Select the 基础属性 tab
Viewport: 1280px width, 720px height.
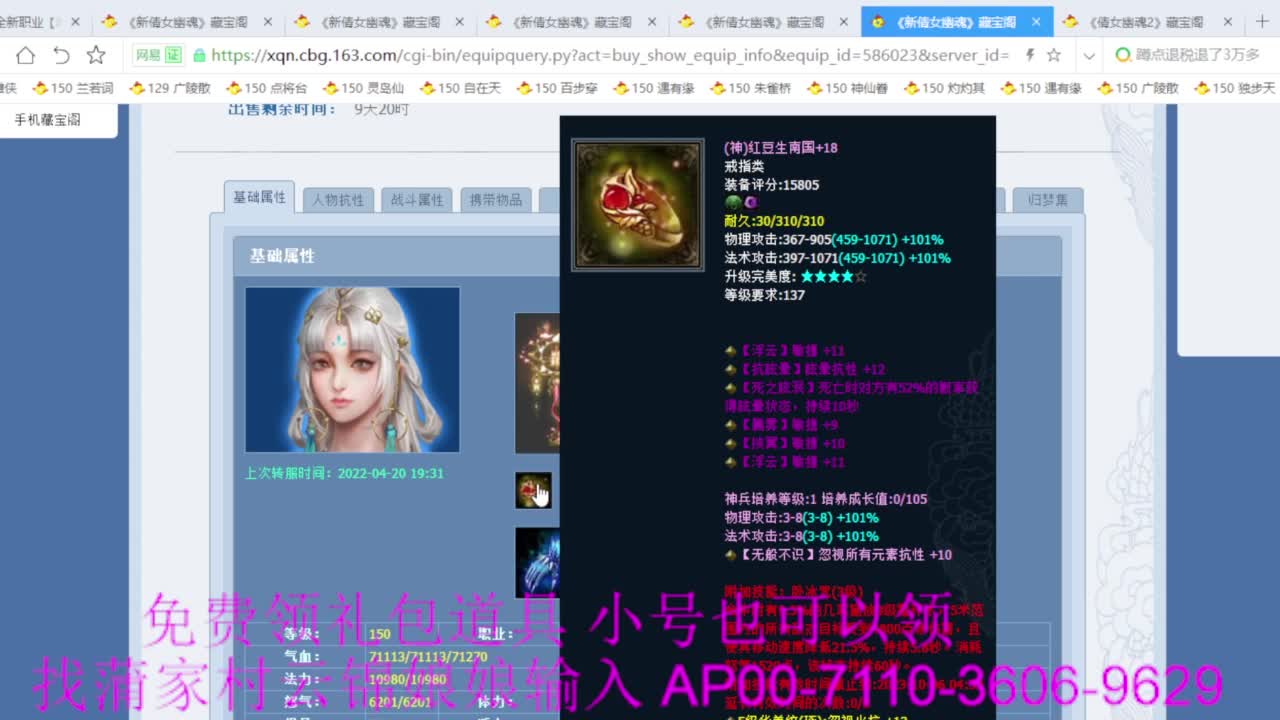pyautogui.click(x=259, y=197)
